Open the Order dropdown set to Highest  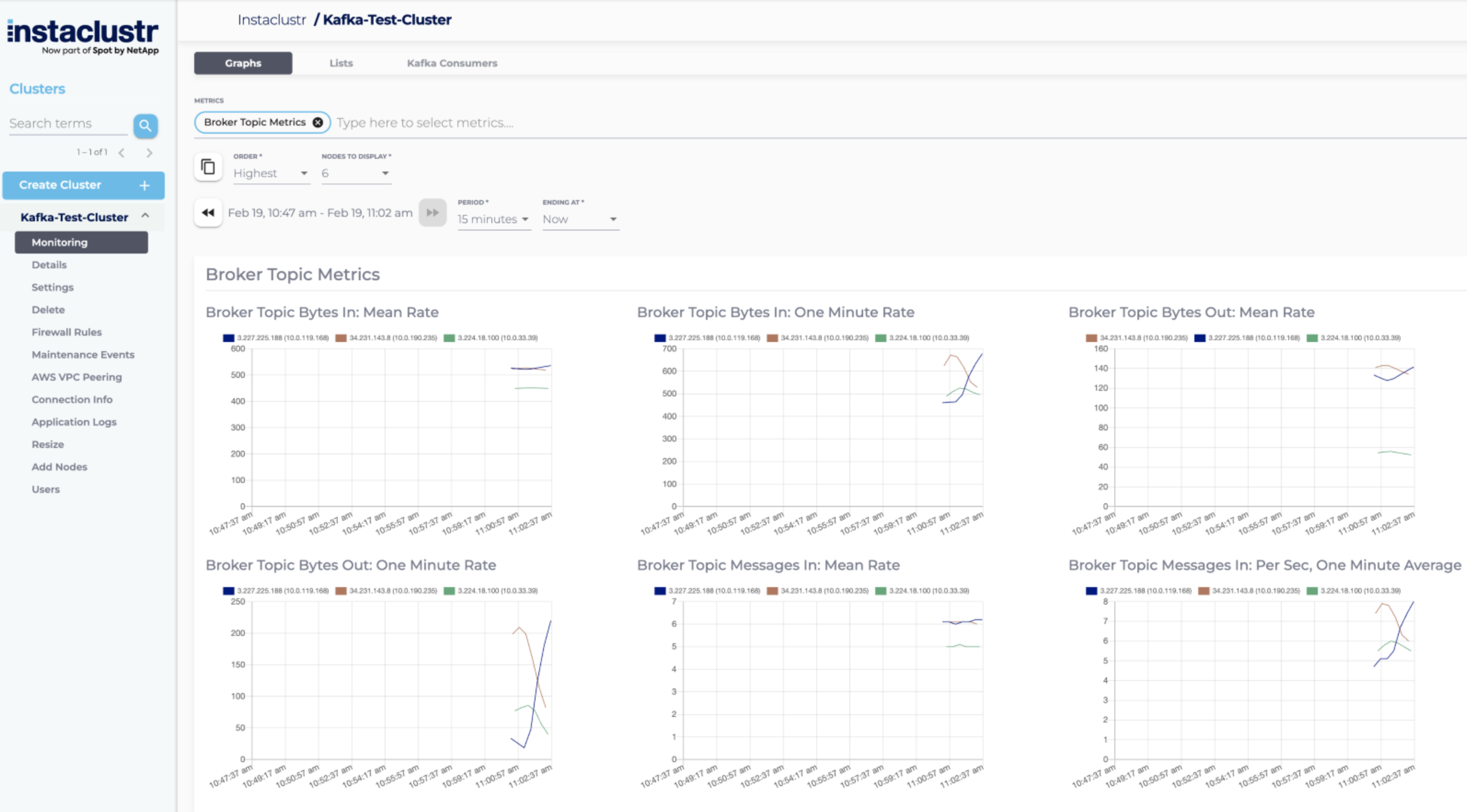[271, 173]
